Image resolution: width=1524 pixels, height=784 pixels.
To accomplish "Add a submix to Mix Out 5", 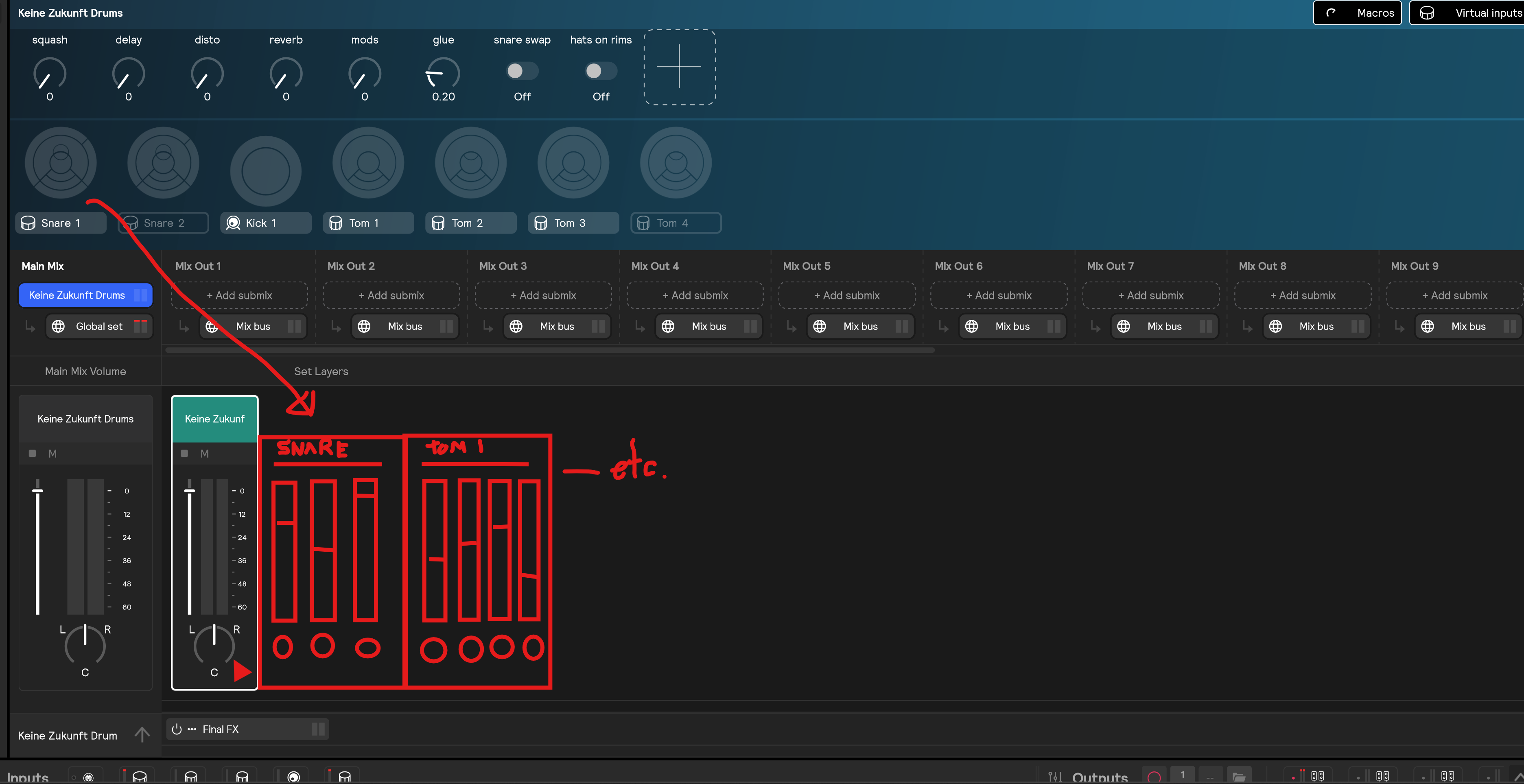I will point(846,295).
